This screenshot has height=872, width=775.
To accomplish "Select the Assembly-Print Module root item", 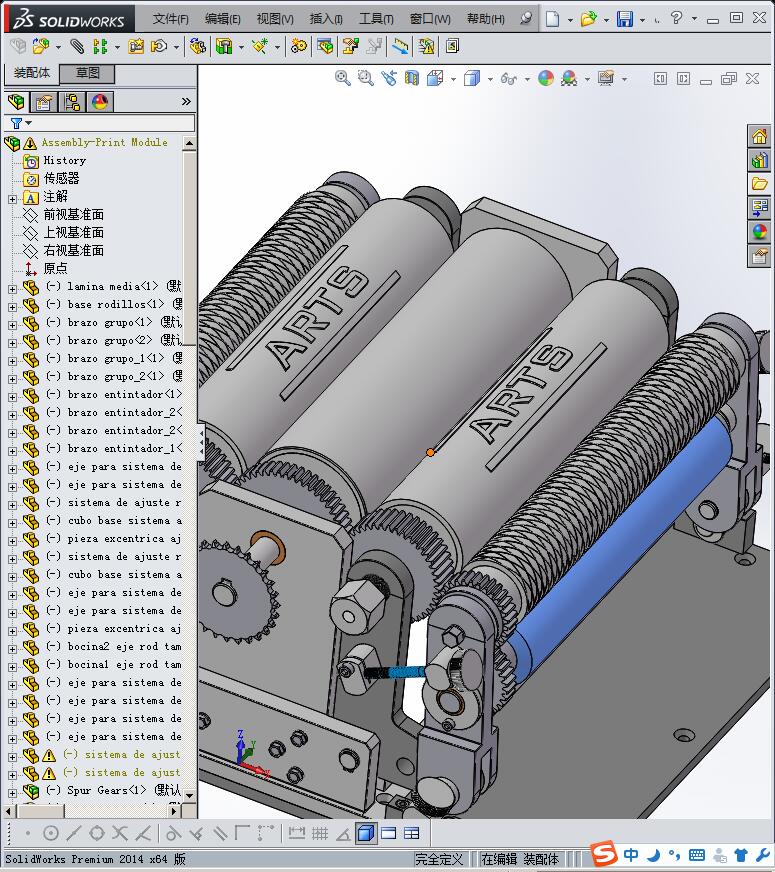I will tap(104, 142).
